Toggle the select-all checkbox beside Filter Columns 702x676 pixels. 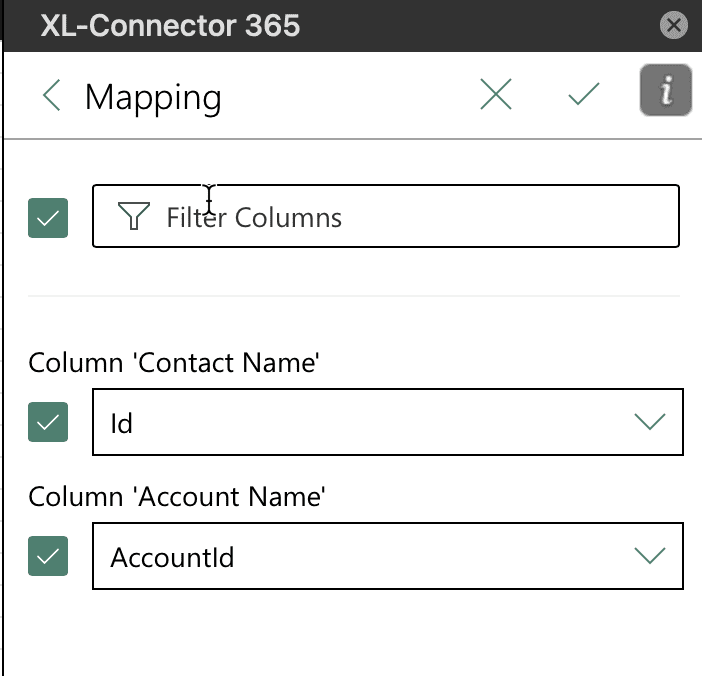point(48,218)
